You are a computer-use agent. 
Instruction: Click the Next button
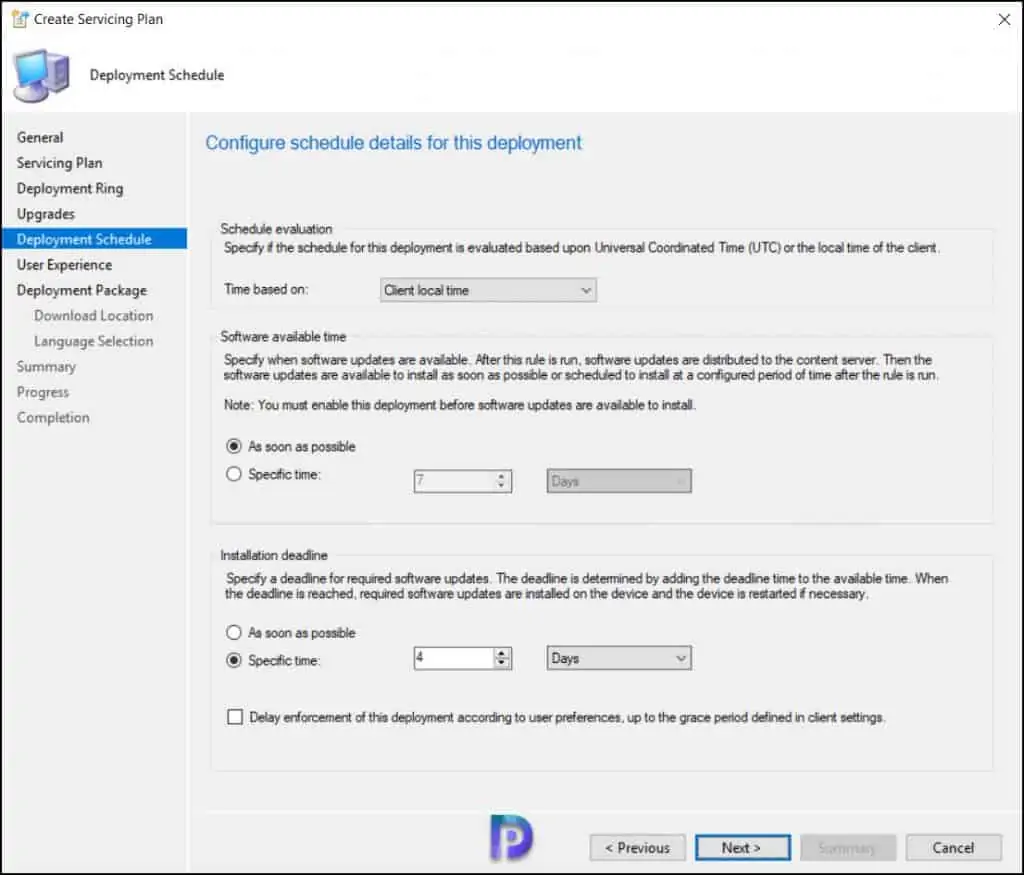[x=743, y=848]
